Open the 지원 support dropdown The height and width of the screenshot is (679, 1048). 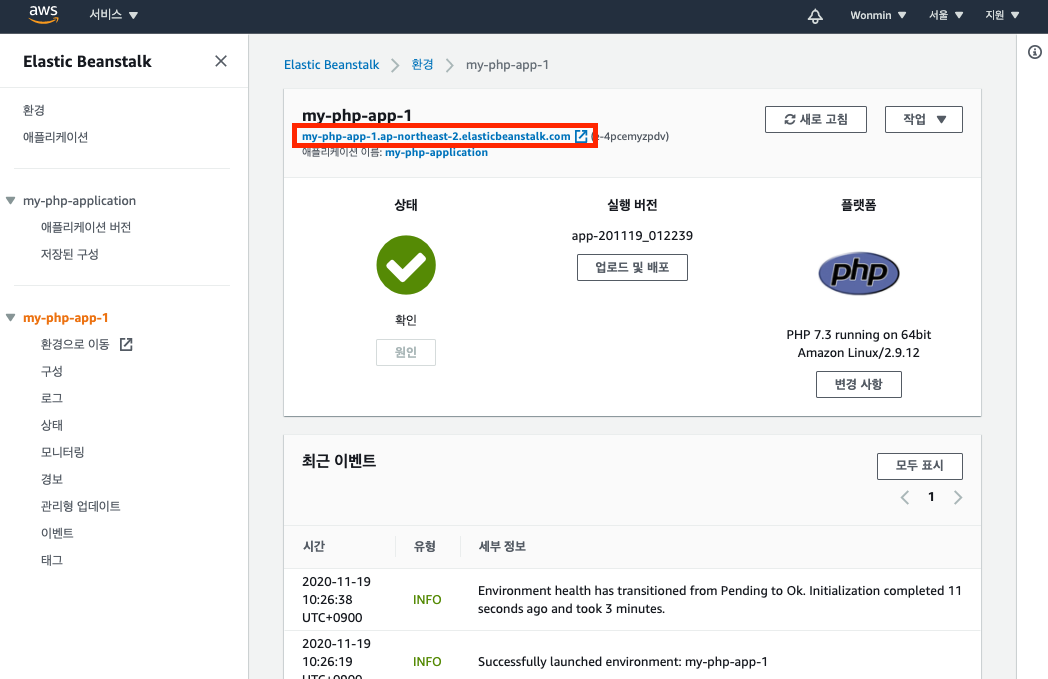1002,15
